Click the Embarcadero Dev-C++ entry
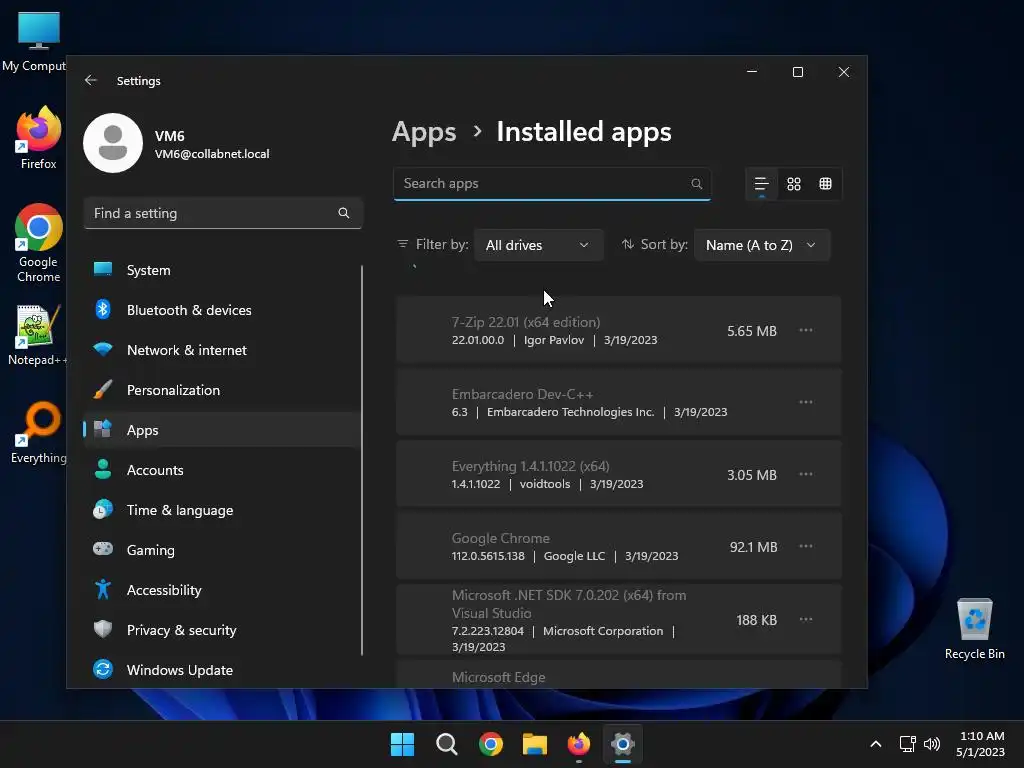The width and height of the screenshot is (1024, 768). (618, 402)
